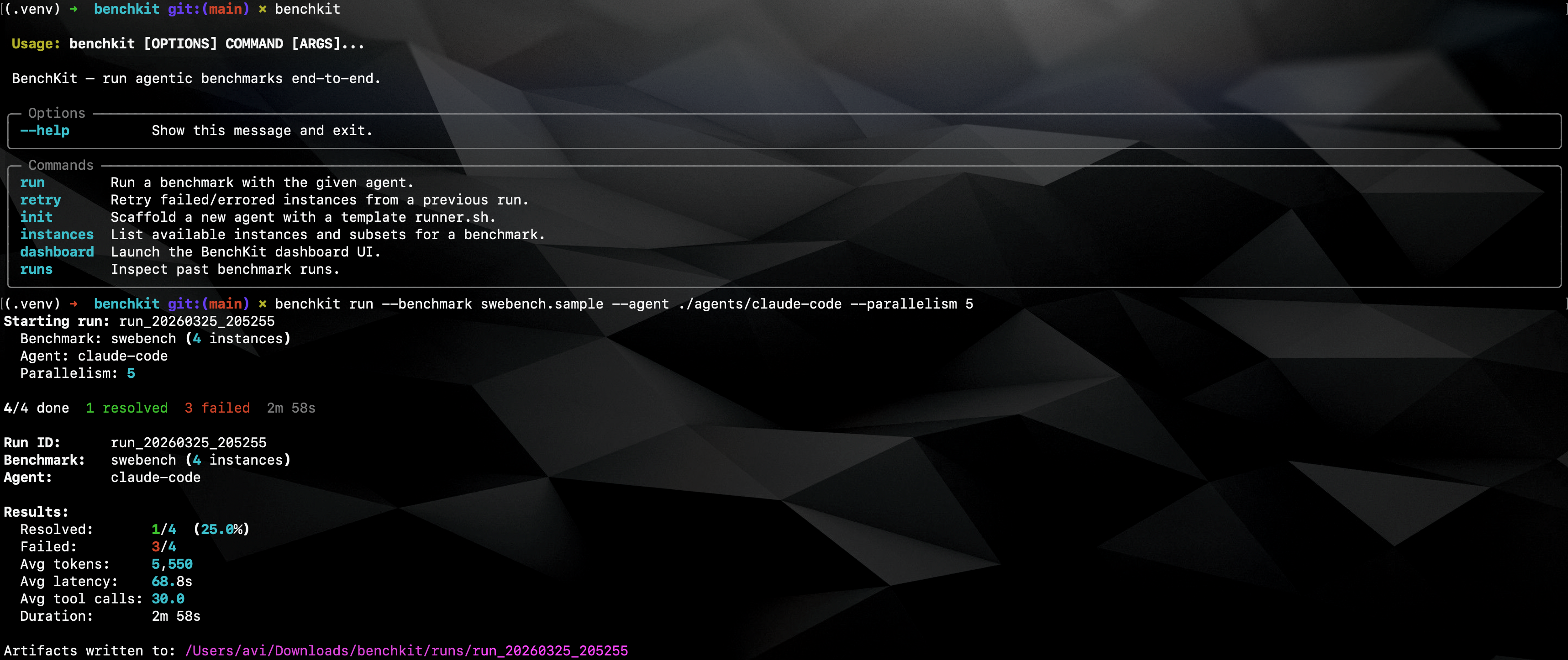The image size is (1568, 660).
Task: Click the 'run' command name in Commands list
Action: [x=32, y=183]
